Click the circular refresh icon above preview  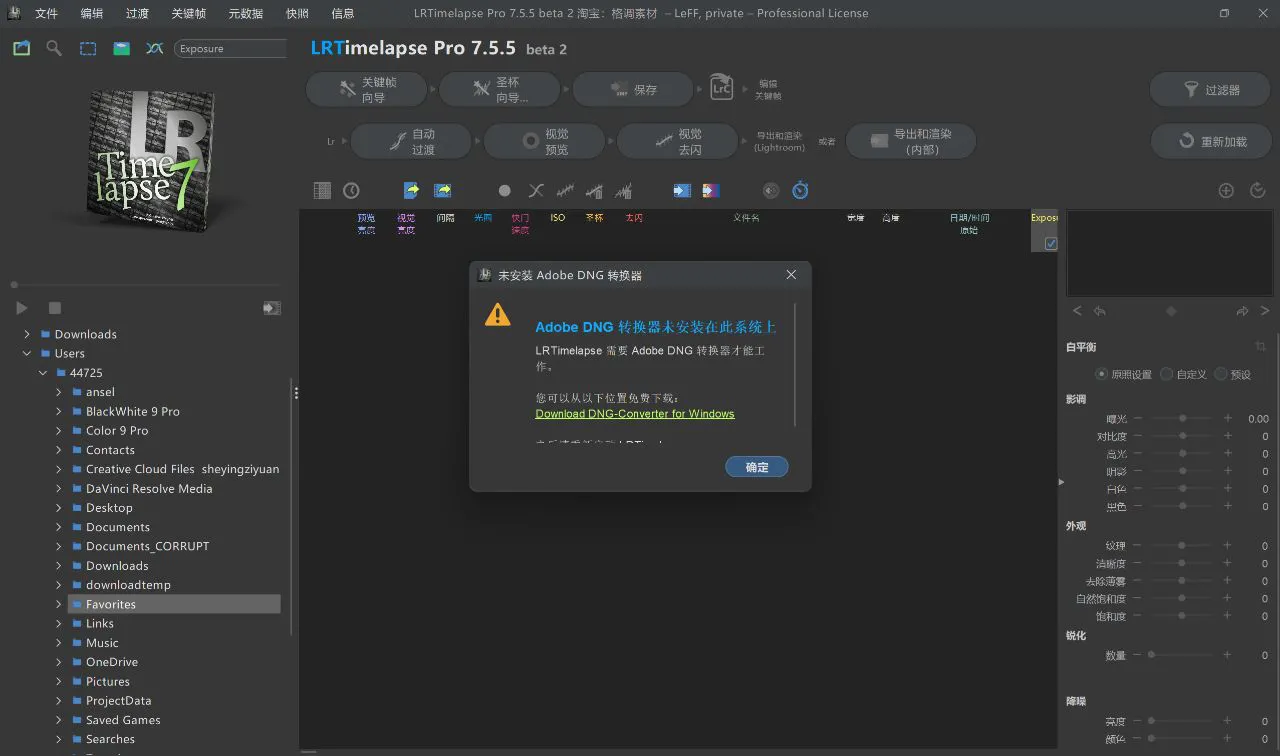coord(1258,190)
